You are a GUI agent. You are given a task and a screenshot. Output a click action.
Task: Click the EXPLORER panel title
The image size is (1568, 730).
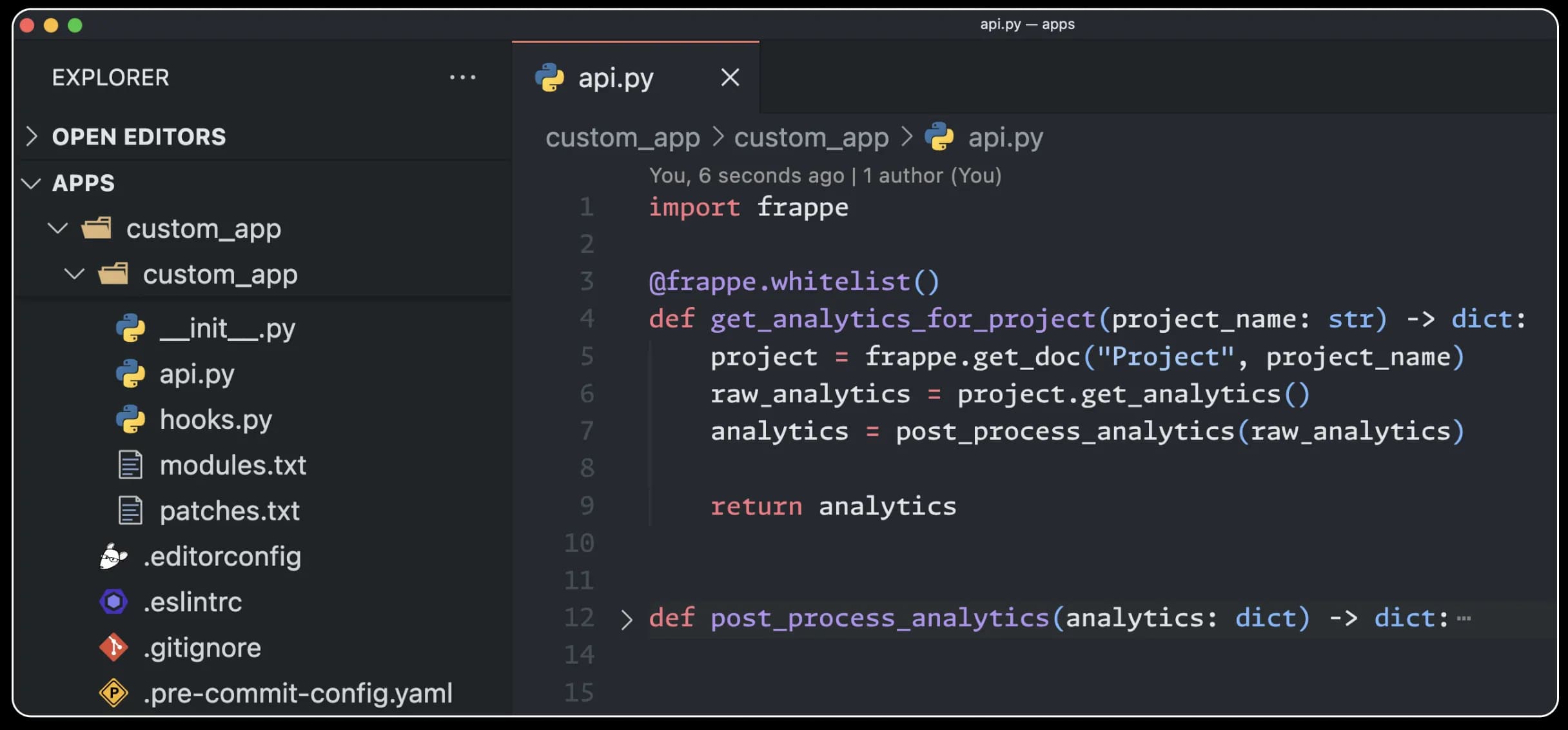pyautogui.click(x=110, y=77)
